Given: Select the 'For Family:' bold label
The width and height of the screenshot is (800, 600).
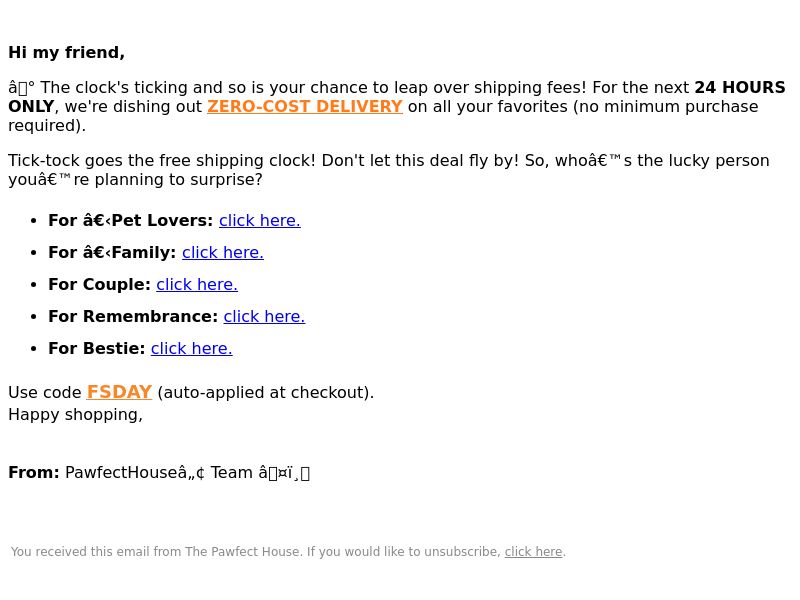Looking at the screenshot, I should tap(112, 253).
